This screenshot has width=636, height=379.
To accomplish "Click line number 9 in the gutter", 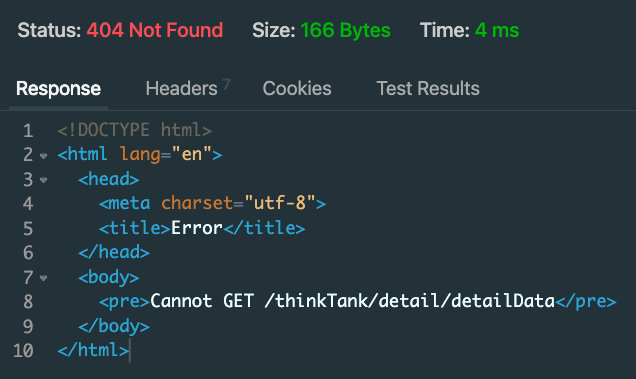I will pos(28,327).
